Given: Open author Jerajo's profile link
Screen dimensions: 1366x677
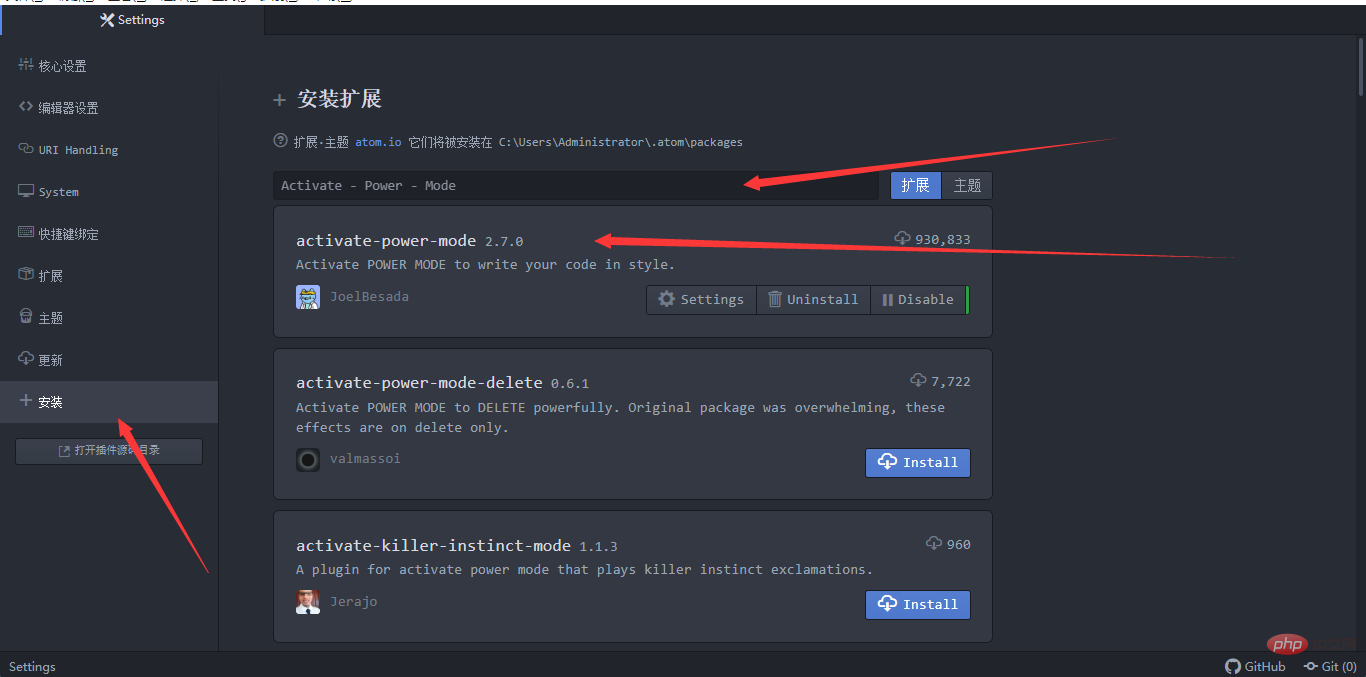Looking at the screenshot, I should pyautogui.click(x=354, y=602).
